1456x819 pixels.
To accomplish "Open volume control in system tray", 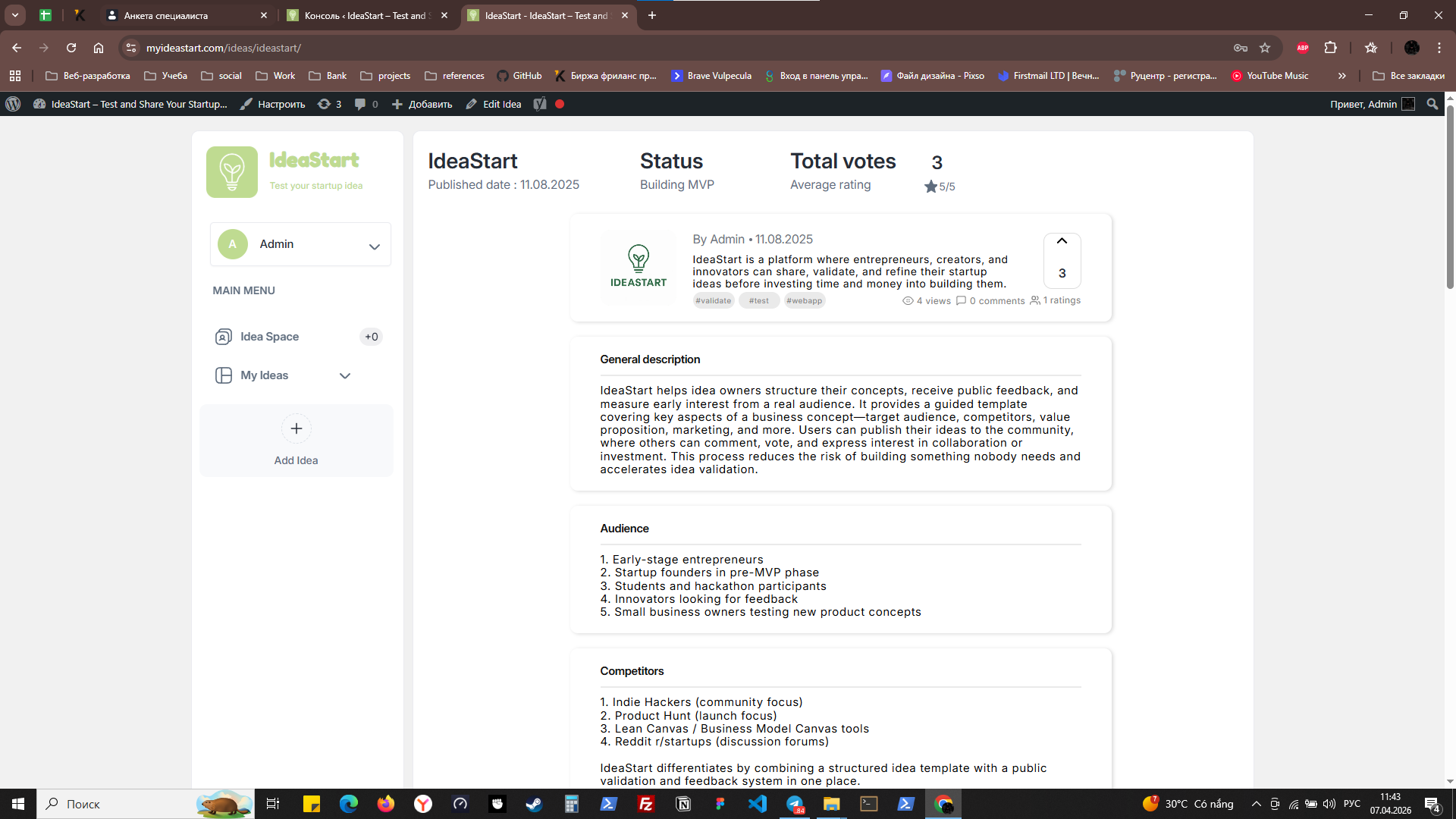I will point(1329,804).
